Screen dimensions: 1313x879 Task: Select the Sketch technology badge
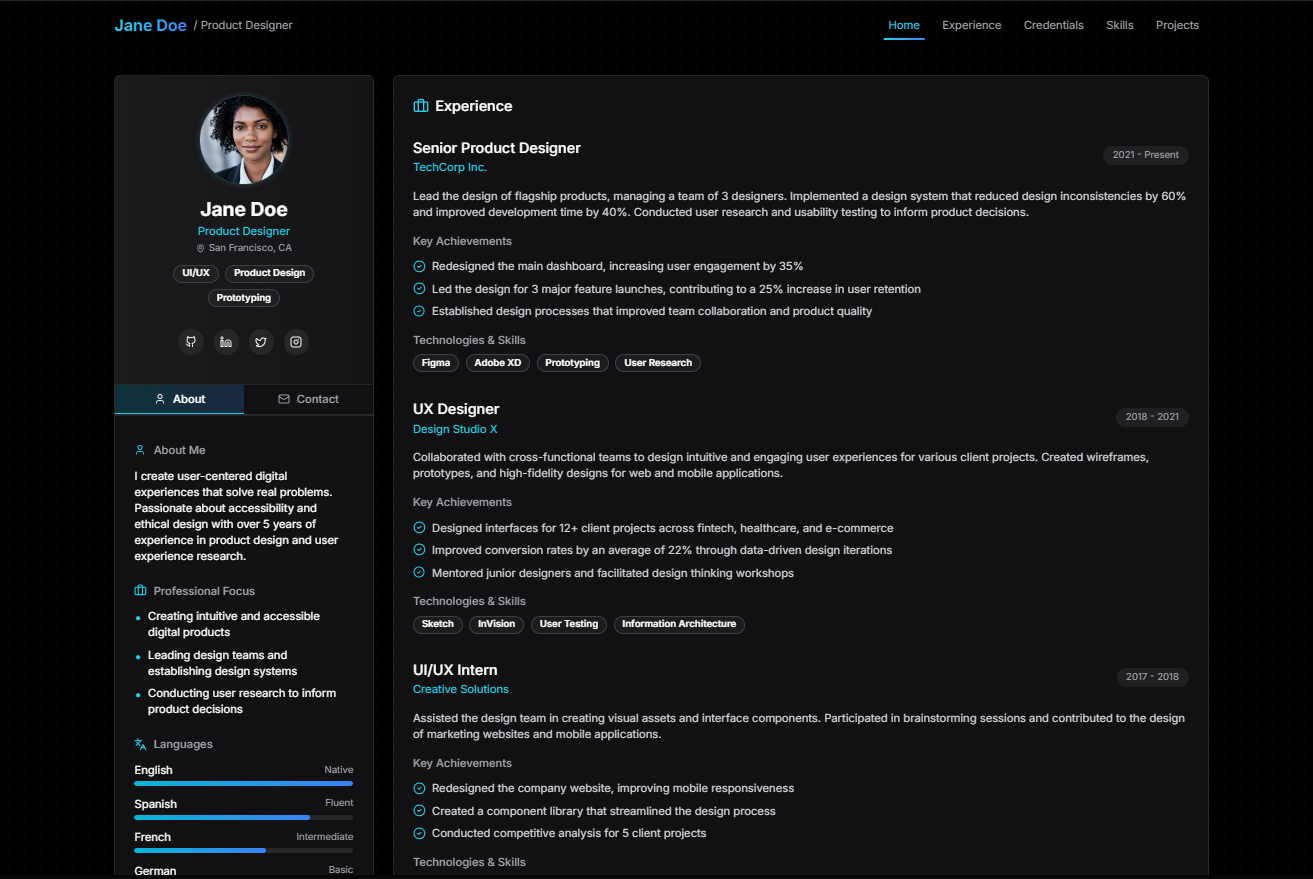[437, 623]
